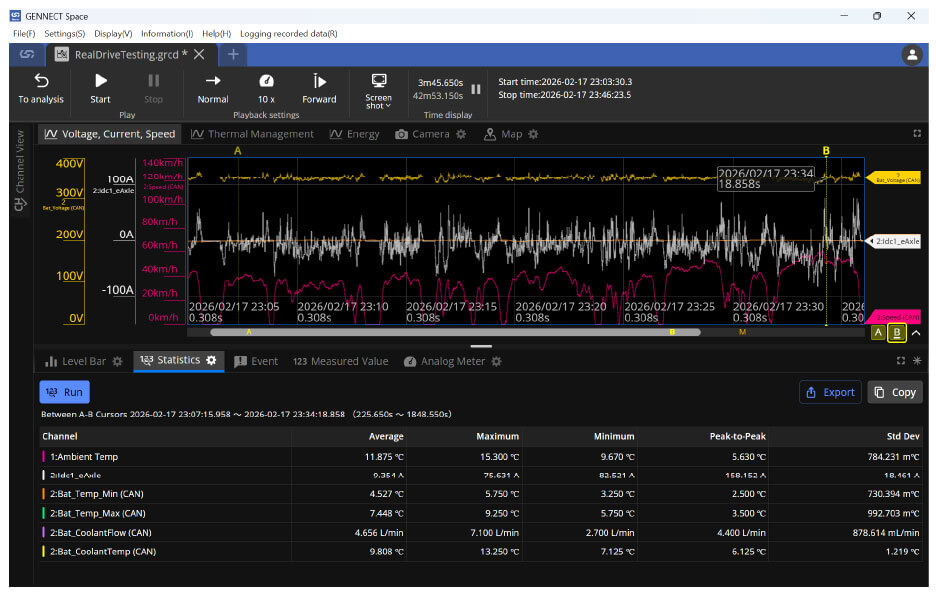Select Voltage, Current, Speed tab

[110, 134]
